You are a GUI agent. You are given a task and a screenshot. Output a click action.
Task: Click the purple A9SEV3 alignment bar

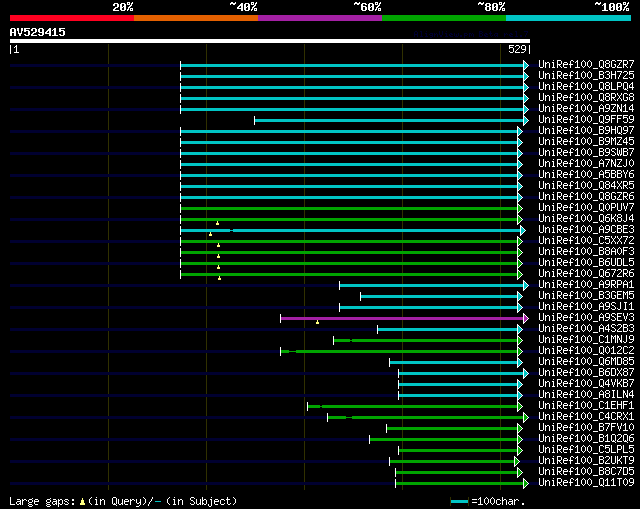click(402, 318)
